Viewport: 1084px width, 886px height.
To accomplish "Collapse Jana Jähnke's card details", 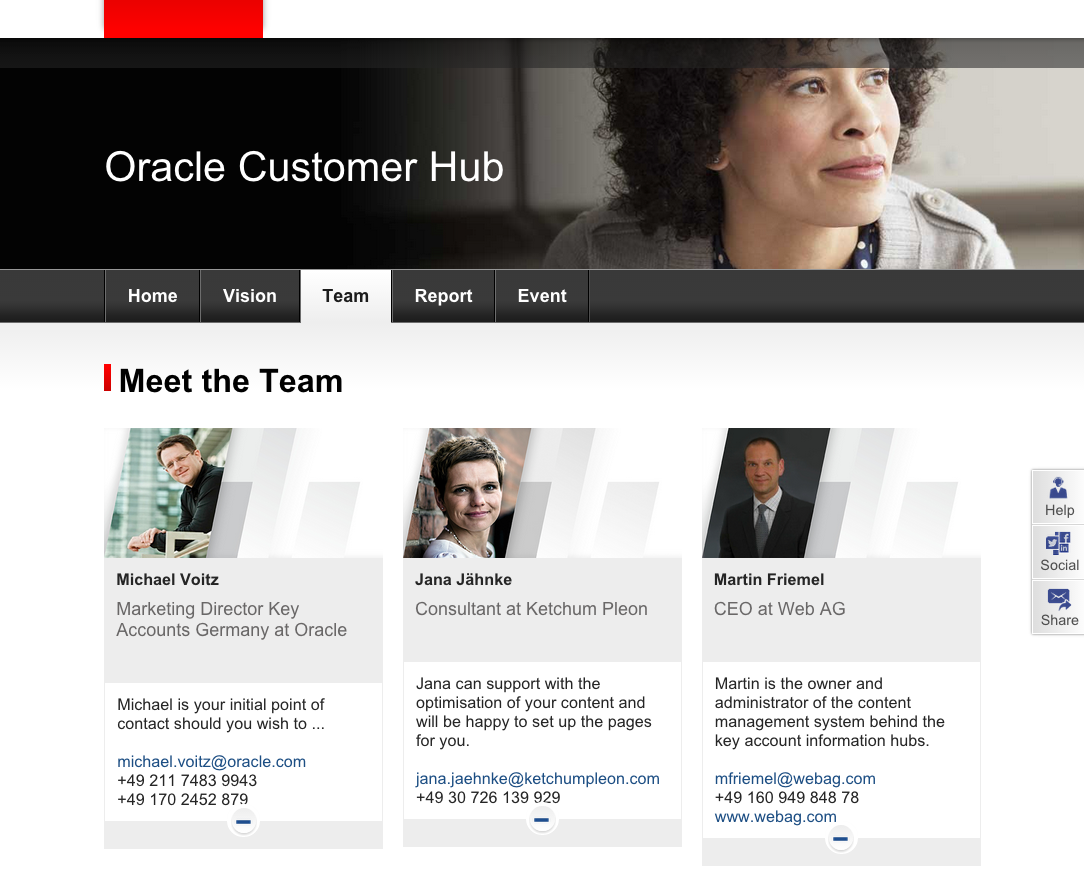I will [542, 820].
